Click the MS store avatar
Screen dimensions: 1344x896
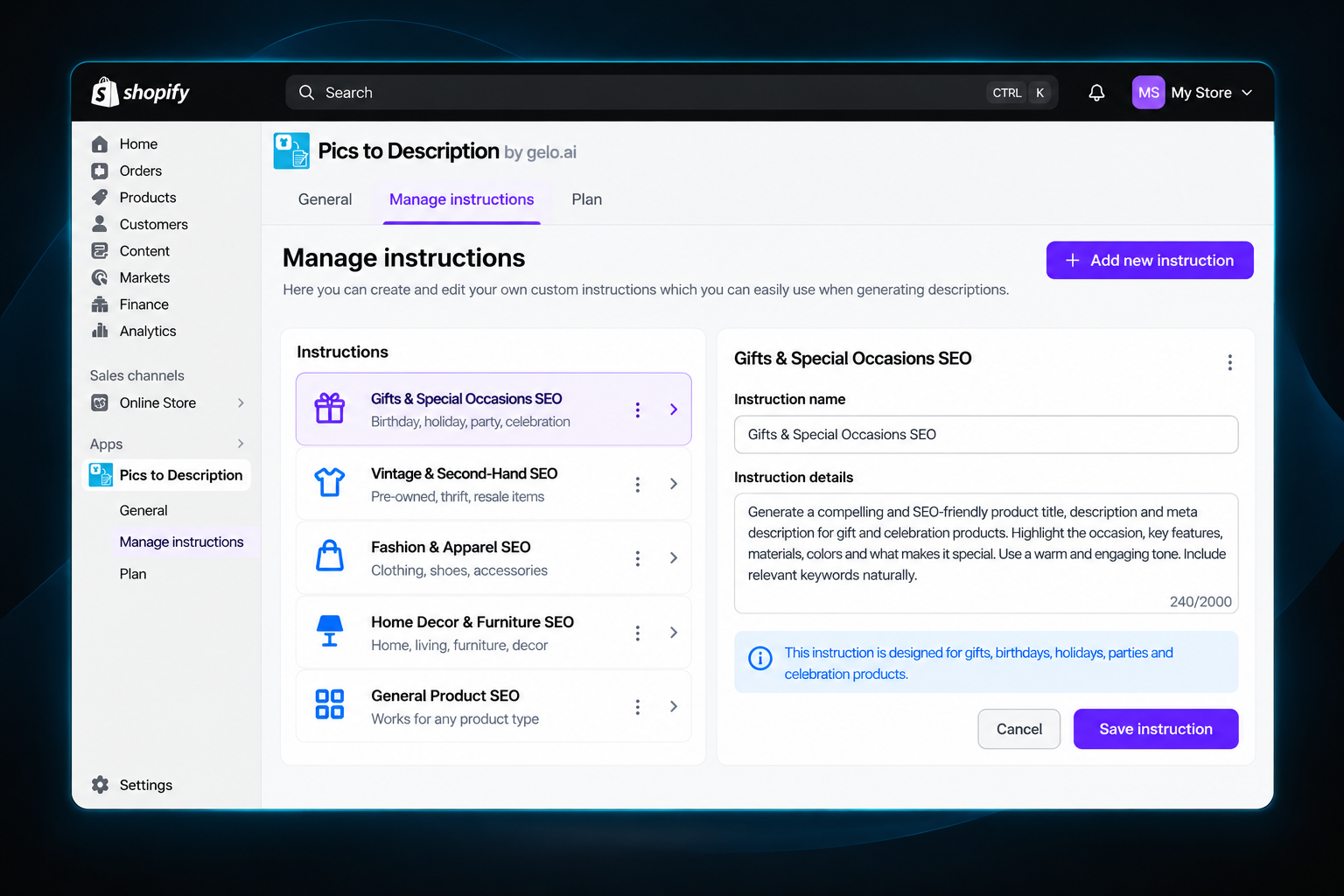[1148, 93]
